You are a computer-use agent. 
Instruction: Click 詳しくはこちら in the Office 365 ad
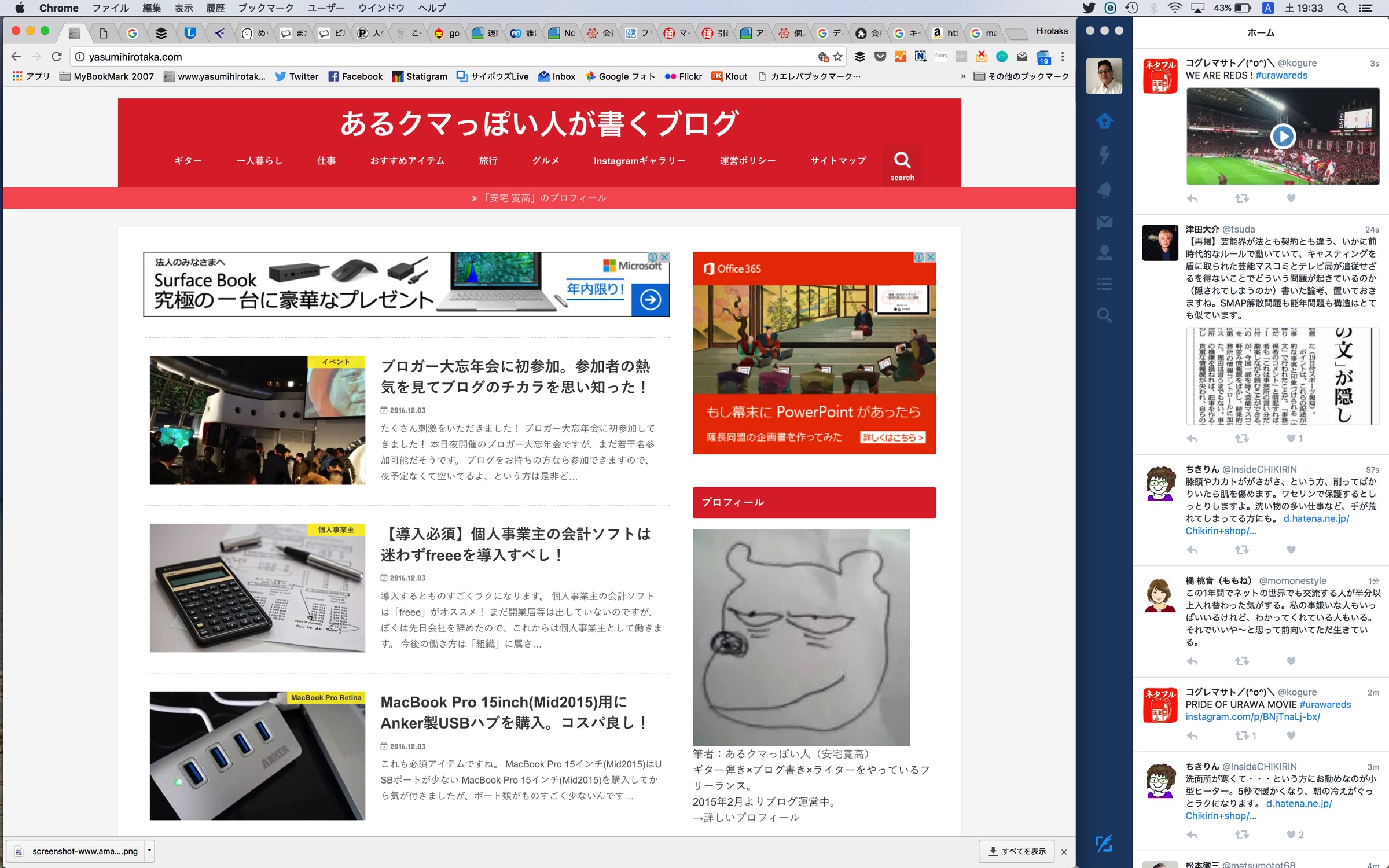[893, 437]
